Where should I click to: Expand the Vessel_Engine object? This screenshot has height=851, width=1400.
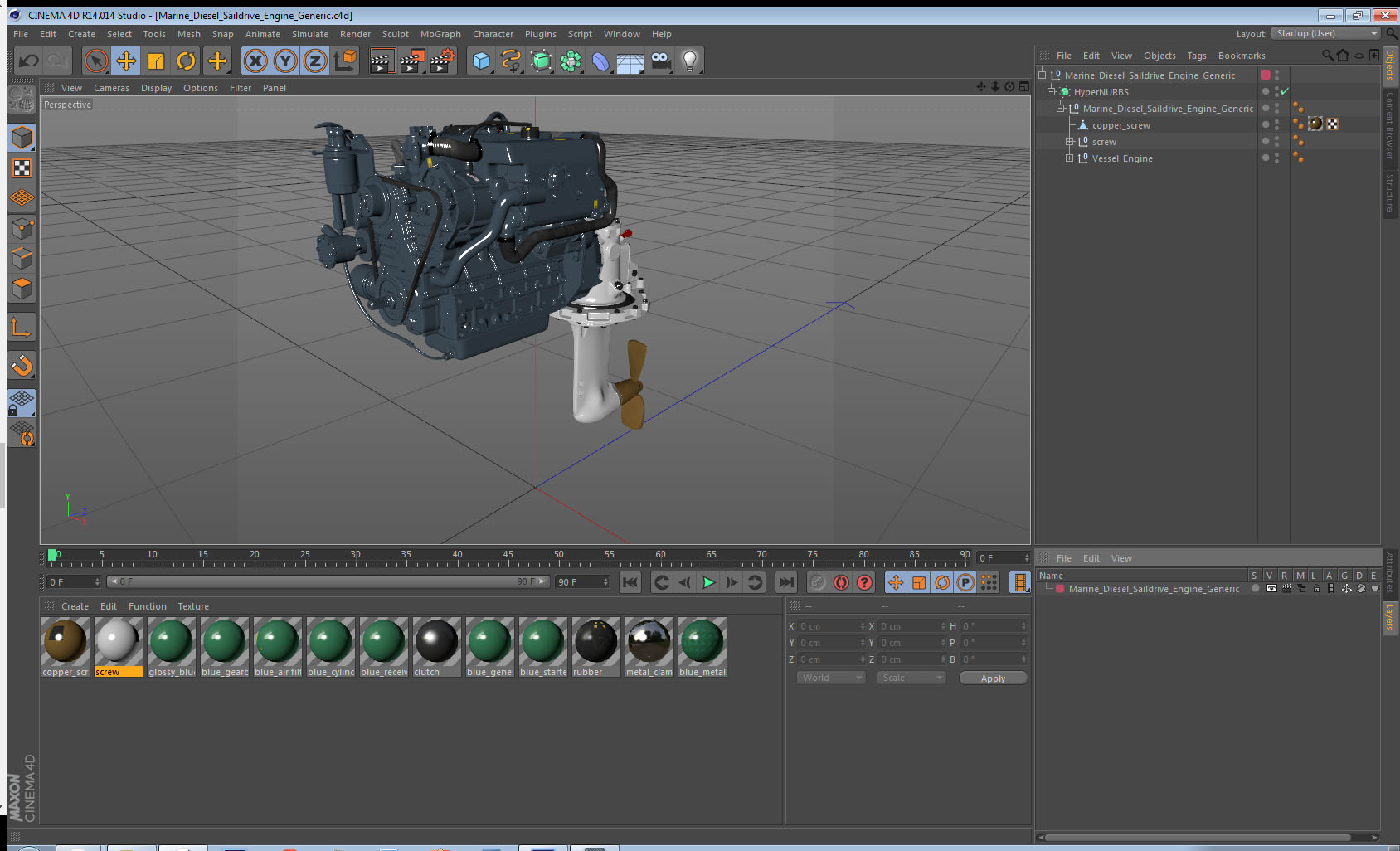click(x=1070, y=158)
